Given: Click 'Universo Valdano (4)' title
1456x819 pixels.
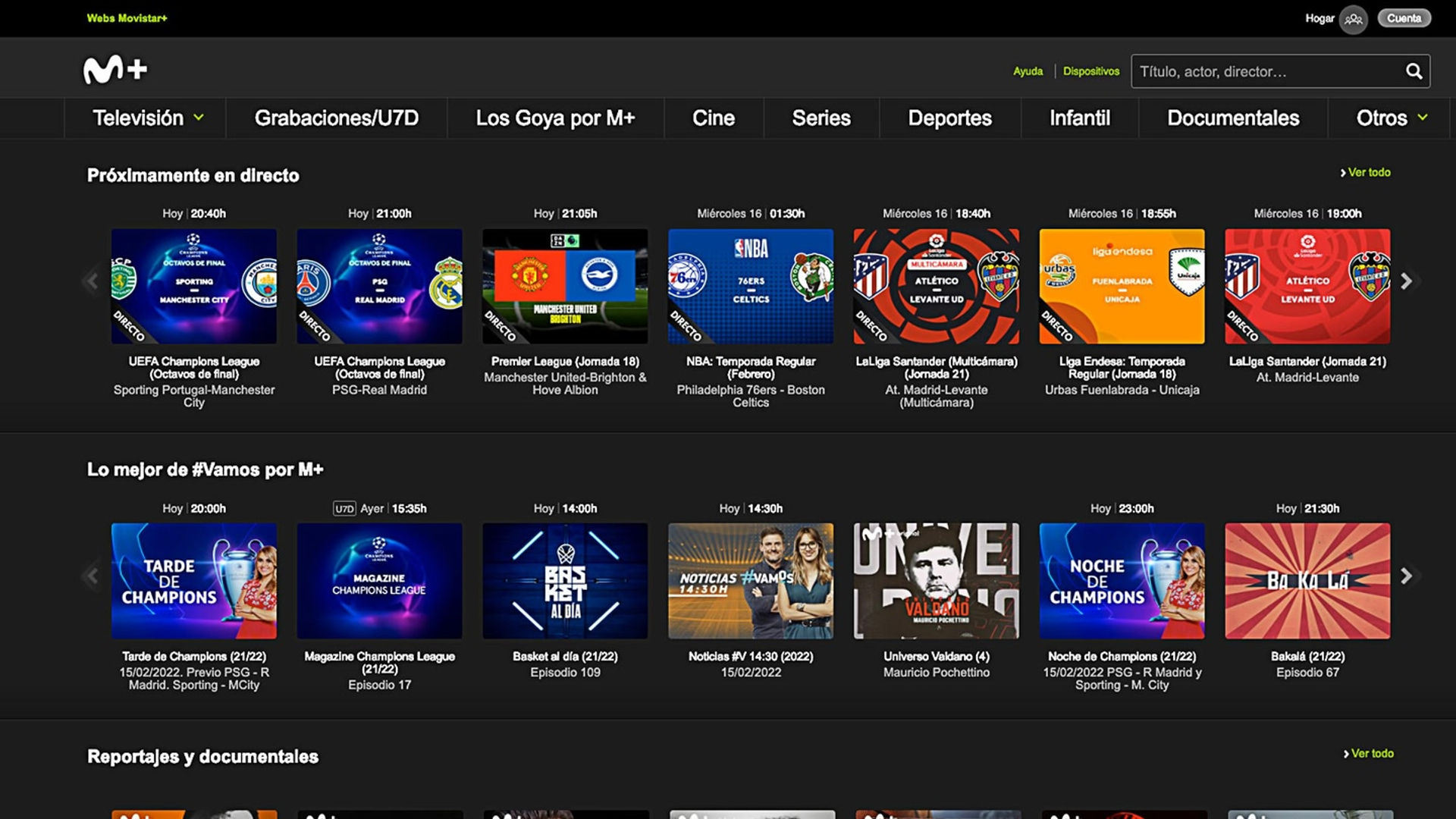Looking at the screenshot, I should [937, 657].
